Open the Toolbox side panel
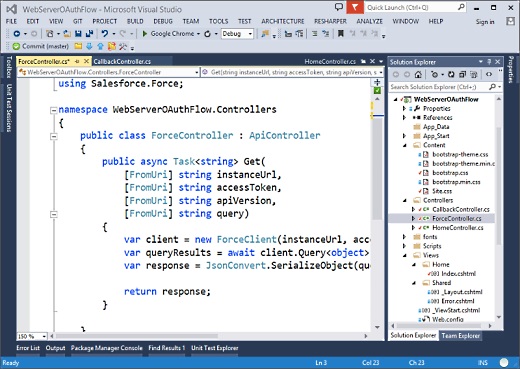Image resolution: width=520 pixels, height=369 pixels. coord(9,67)
